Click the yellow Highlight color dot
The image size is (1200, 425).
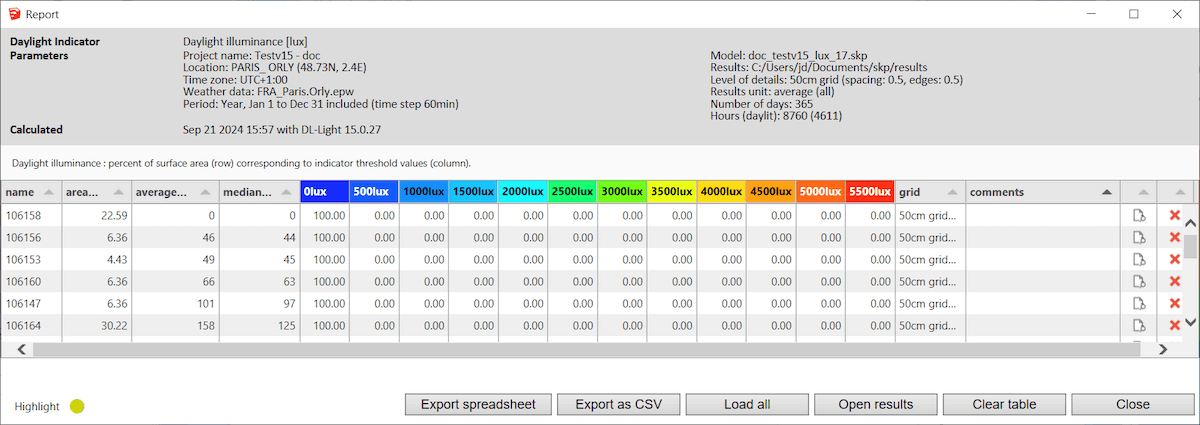[77, 406]
